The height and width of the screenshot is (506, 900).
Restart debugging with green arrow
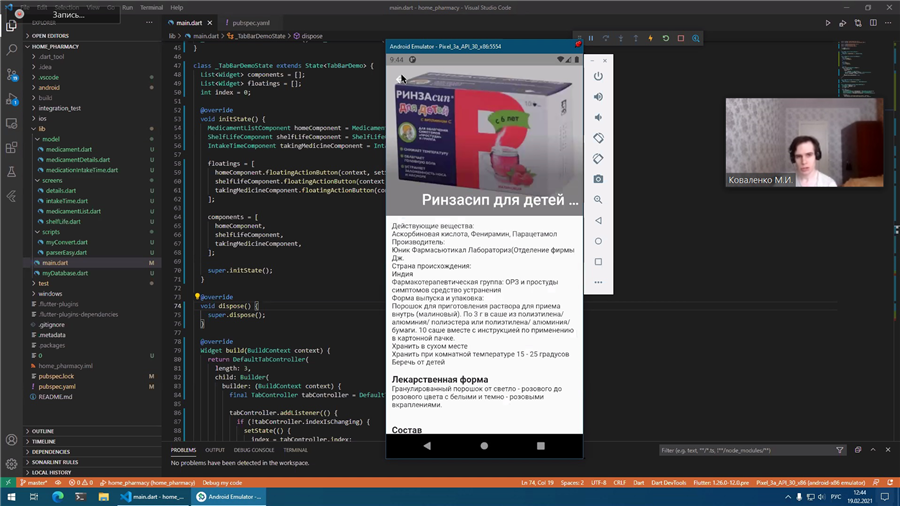666,38
